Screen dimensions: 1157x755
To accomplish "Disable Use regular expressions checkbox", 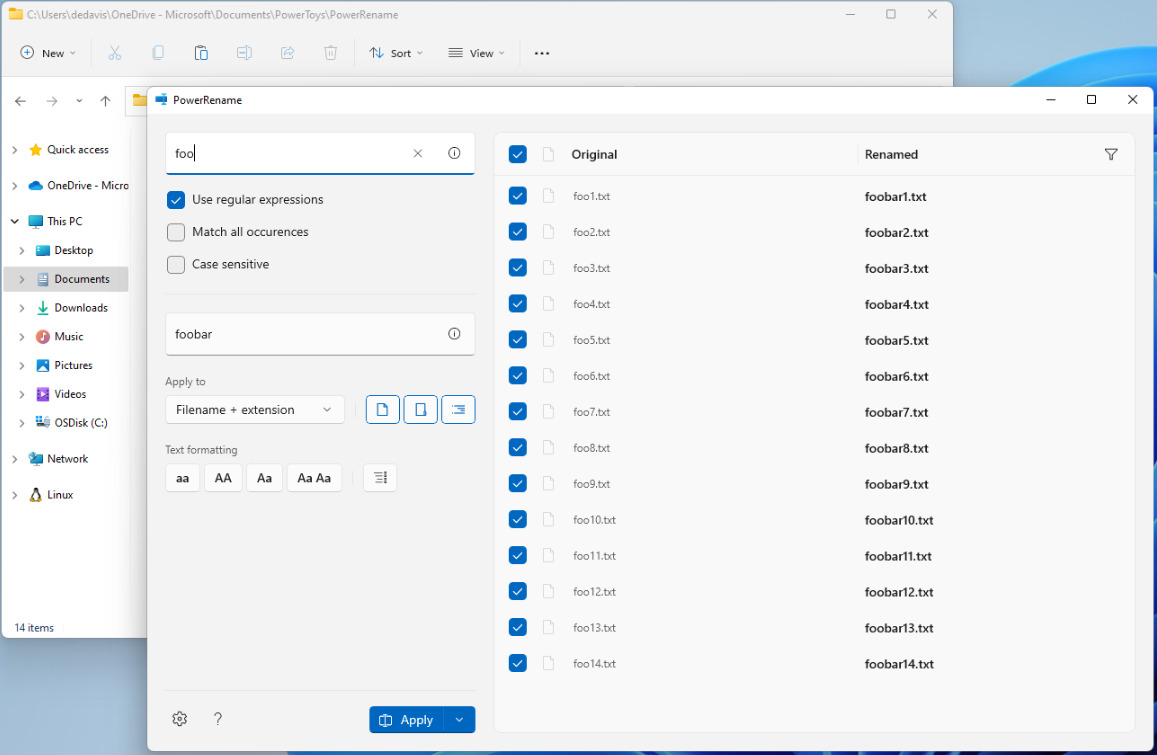I will 176,200.
